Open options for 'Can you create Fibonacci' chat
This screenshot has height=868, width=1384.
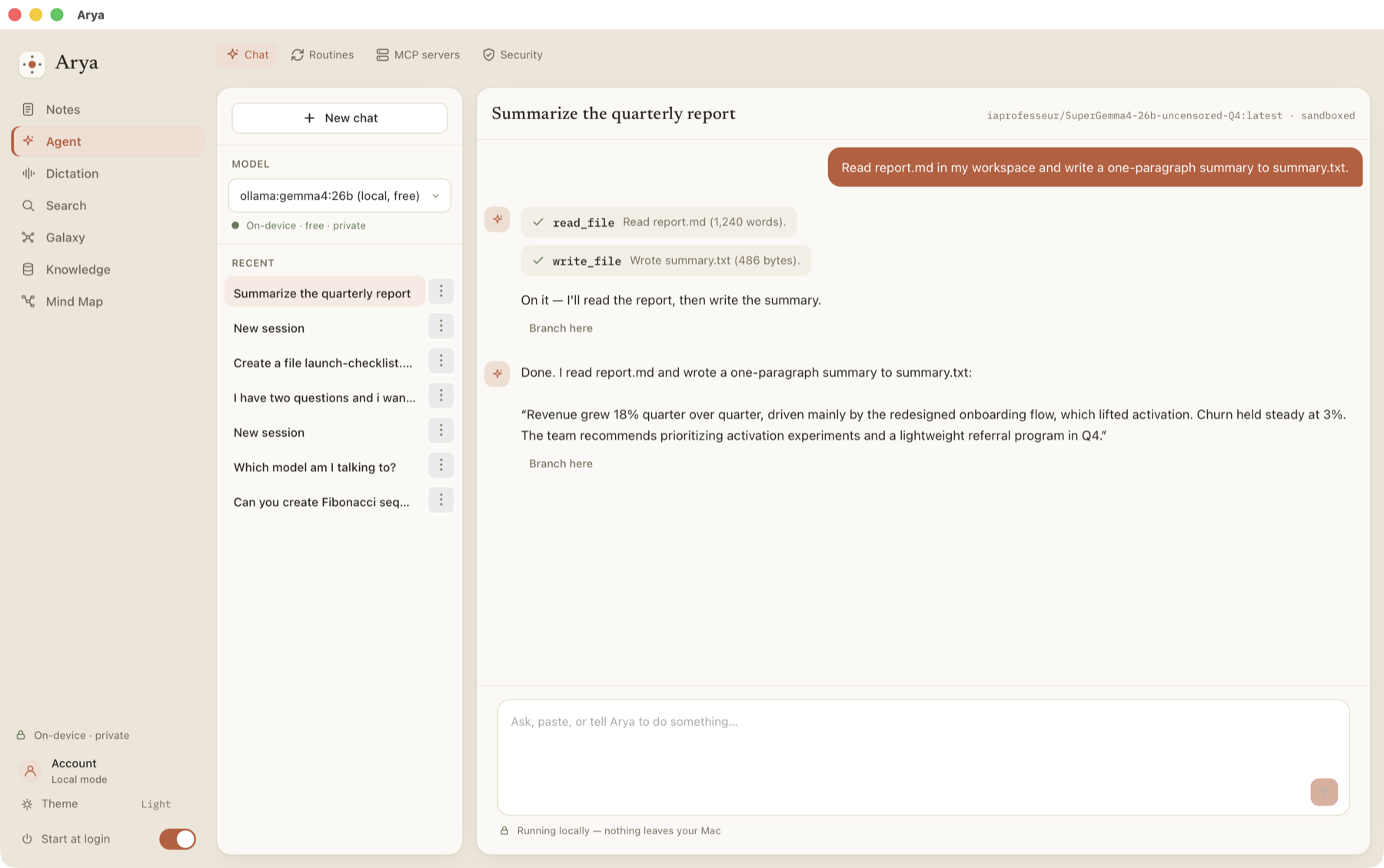pos(441,500)
